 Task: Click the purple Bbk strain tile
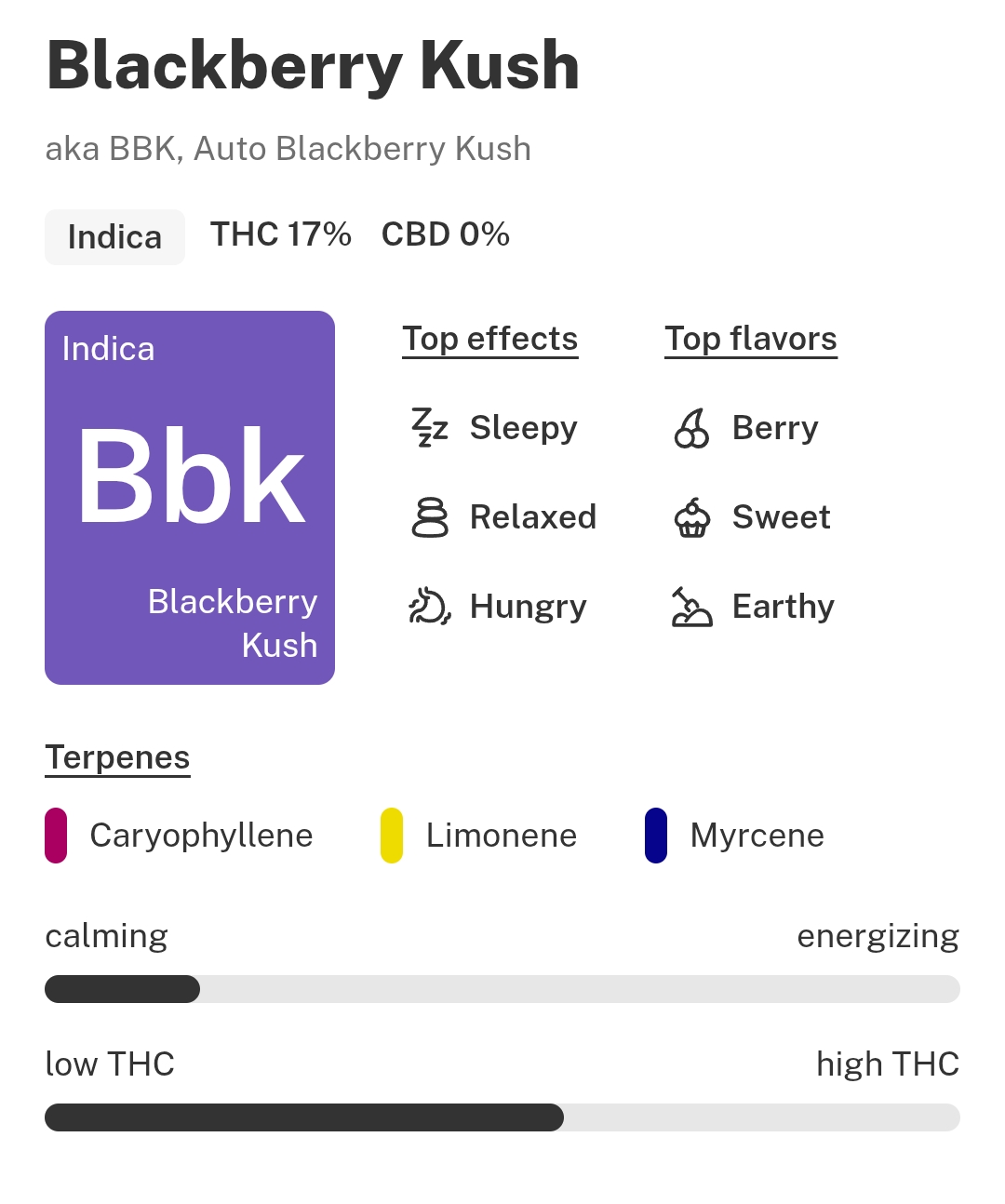[190, 498]
